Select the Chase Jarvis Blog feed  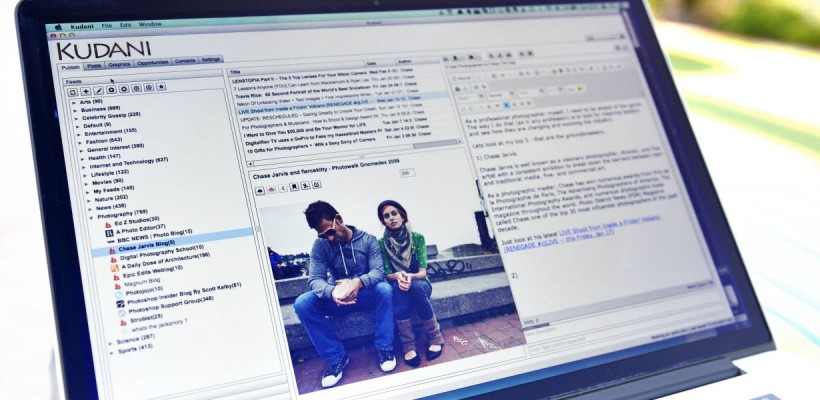(147, 246)
